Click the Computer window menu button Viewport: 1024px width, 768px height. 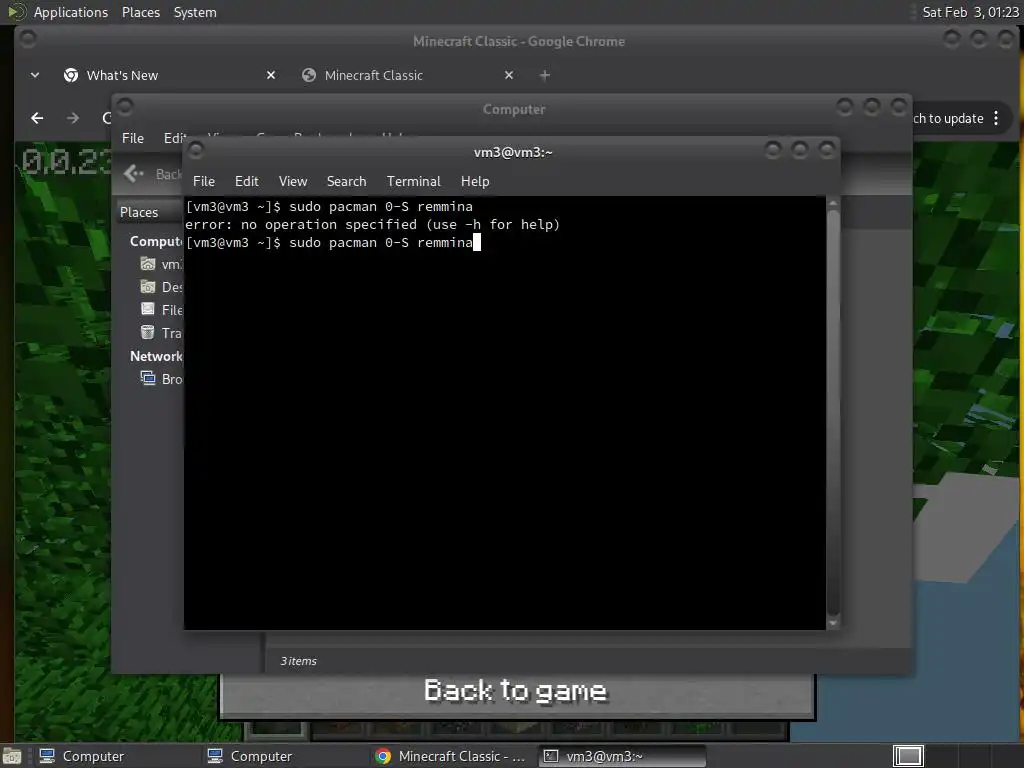click(x=125, y=106)
